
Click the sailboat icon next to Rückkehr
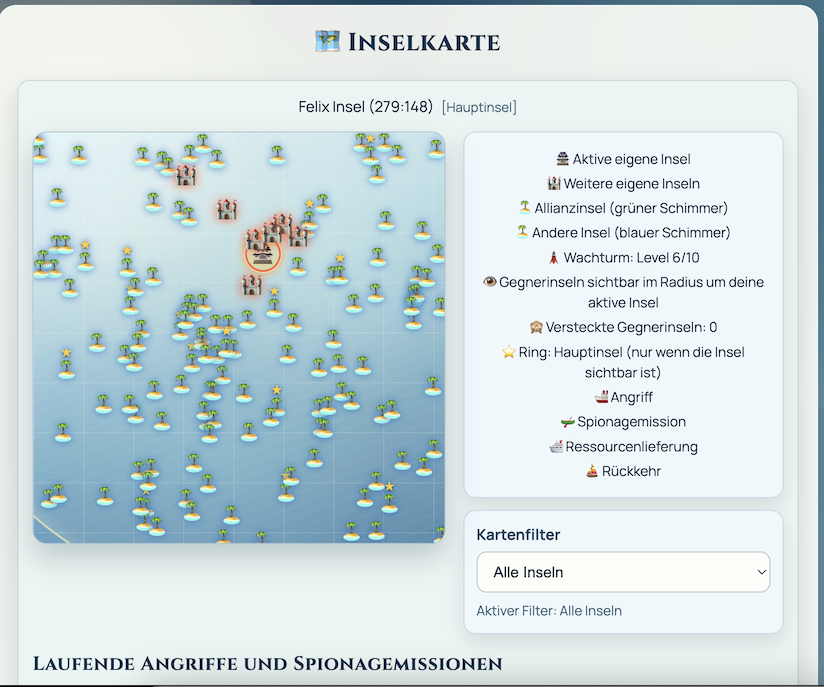(590, 471)
